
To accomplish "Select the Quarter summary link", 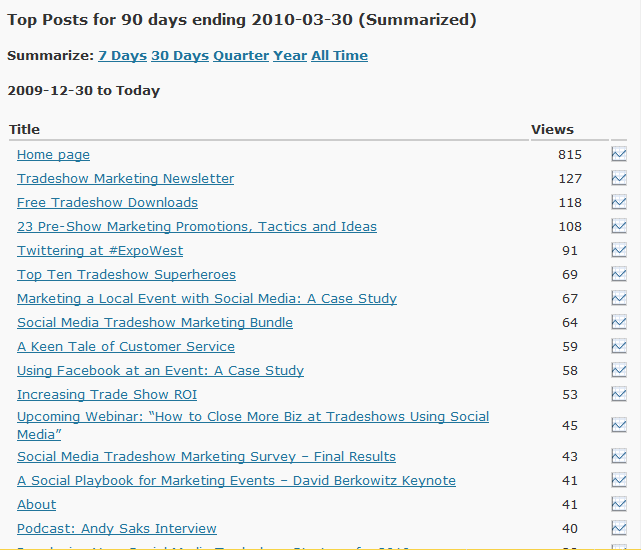I will click(x=241, y=55).
